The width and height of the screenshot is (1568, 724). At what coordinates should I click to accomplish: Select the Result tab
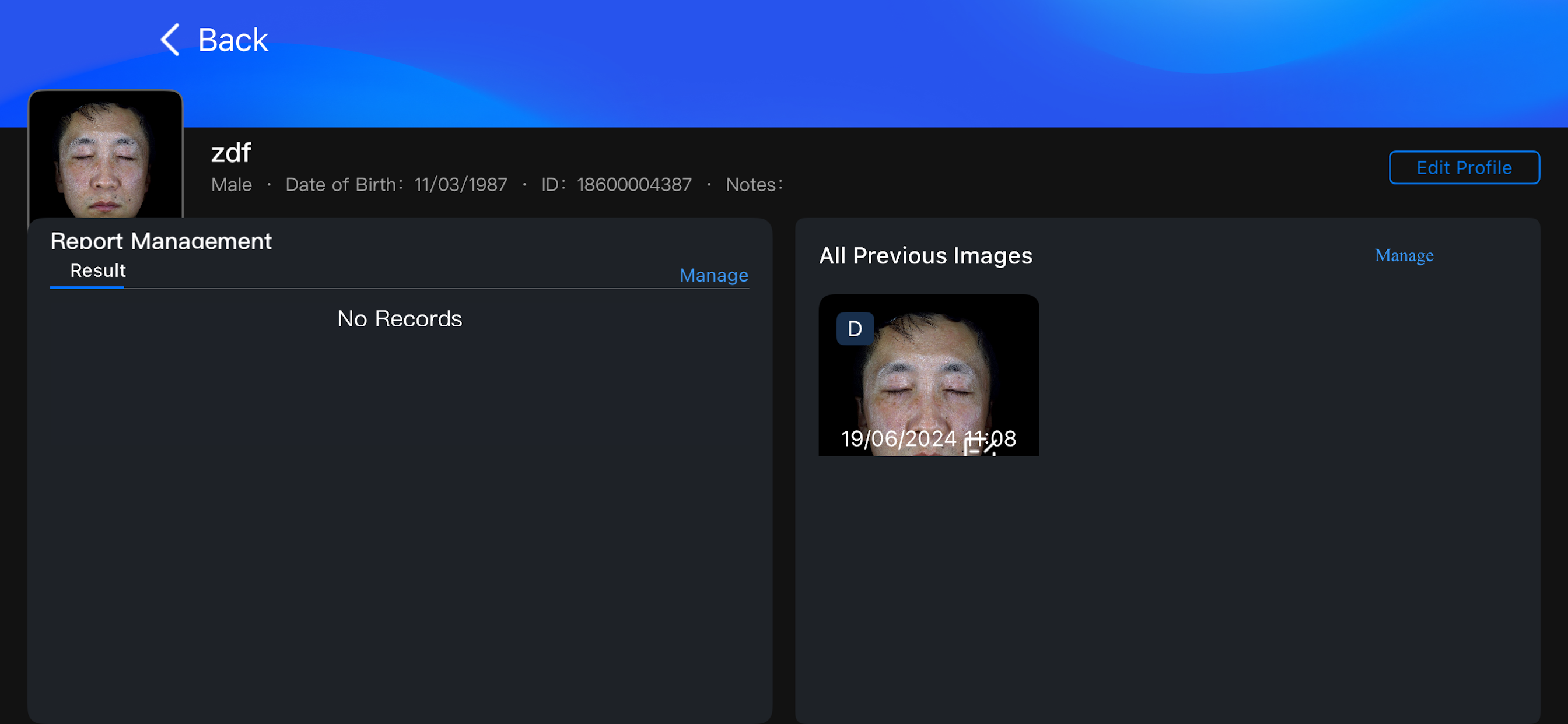pyautogui.click(x=97, y=270)
